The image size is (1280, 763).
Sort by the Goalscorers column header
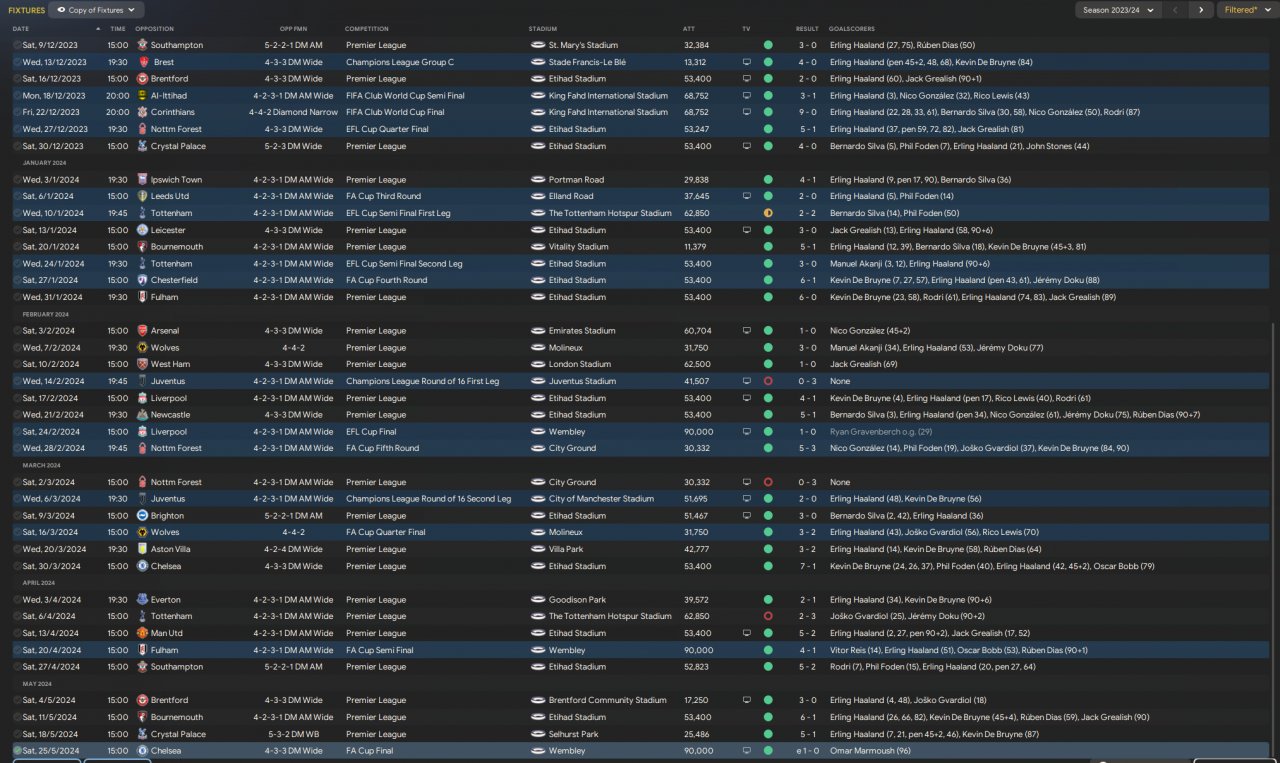coord(853,29)
